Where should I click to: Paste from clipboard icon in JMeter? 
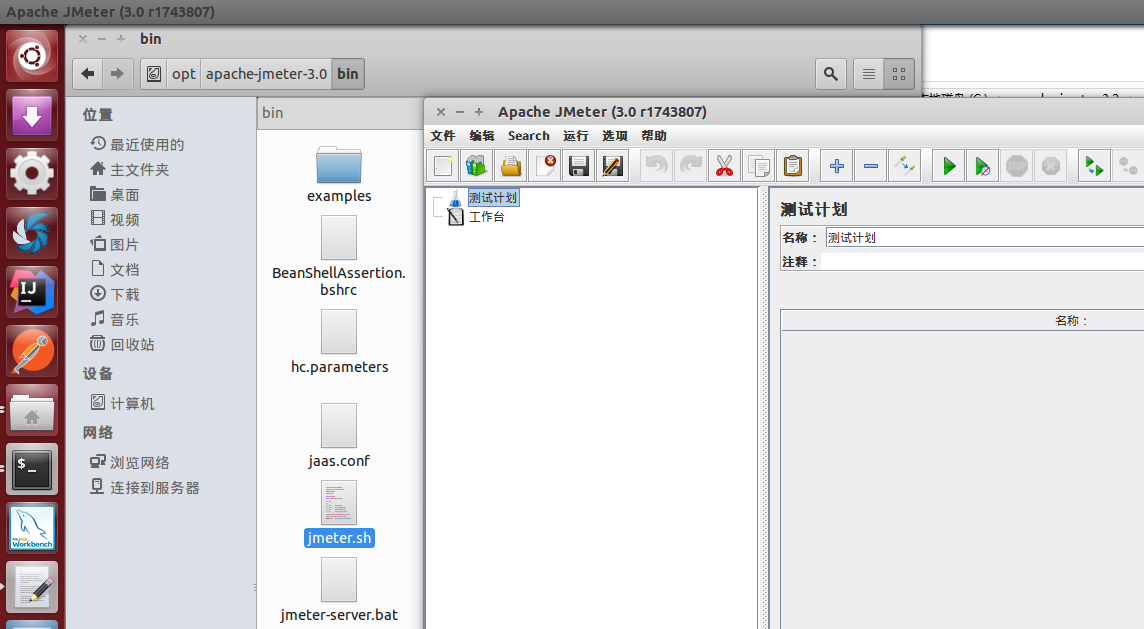click(x=792, y=166)
